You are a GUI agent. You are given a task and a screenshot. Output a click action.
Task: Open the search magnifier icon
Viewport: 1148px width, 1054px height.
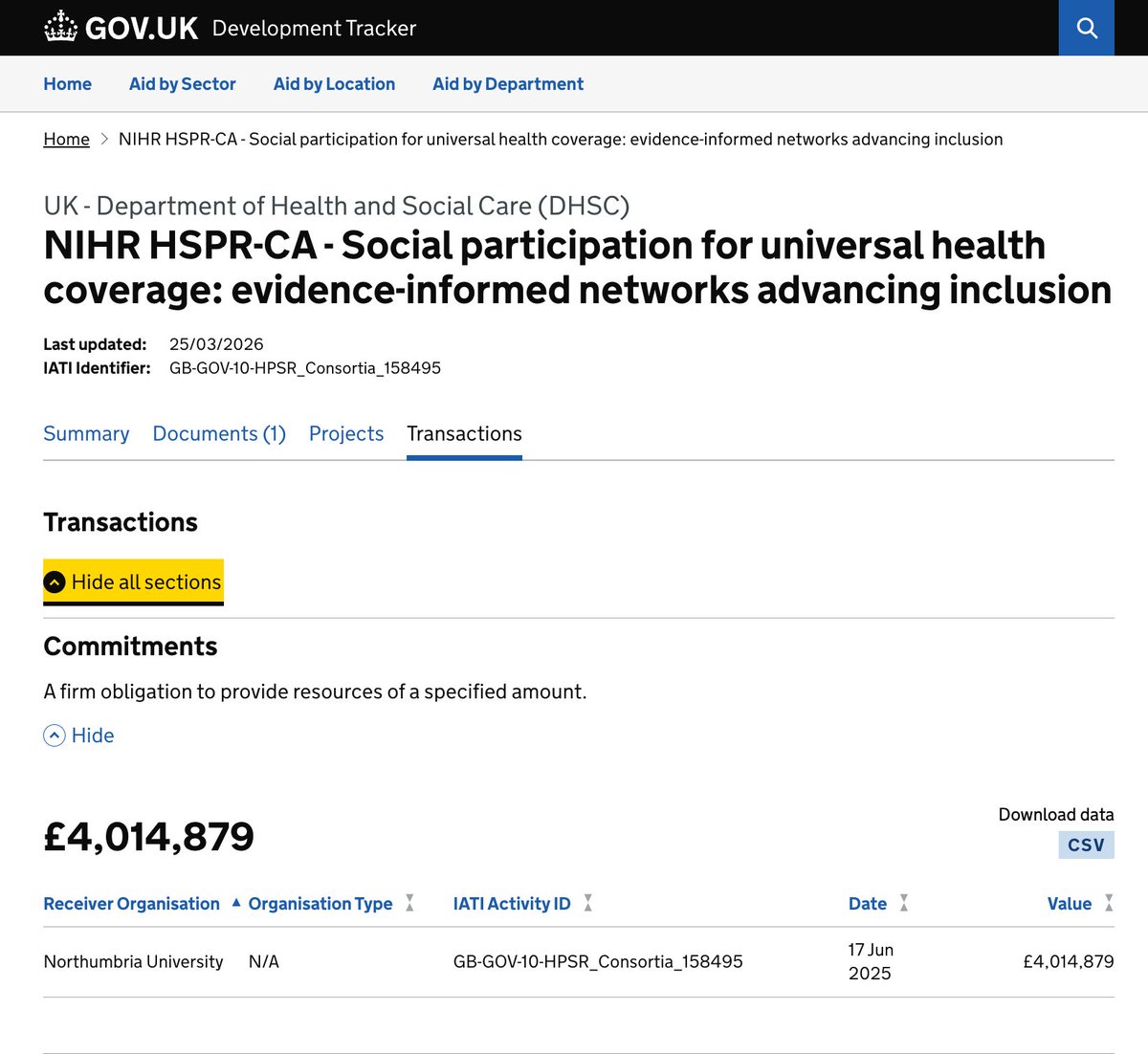[x=1086, y=28]
